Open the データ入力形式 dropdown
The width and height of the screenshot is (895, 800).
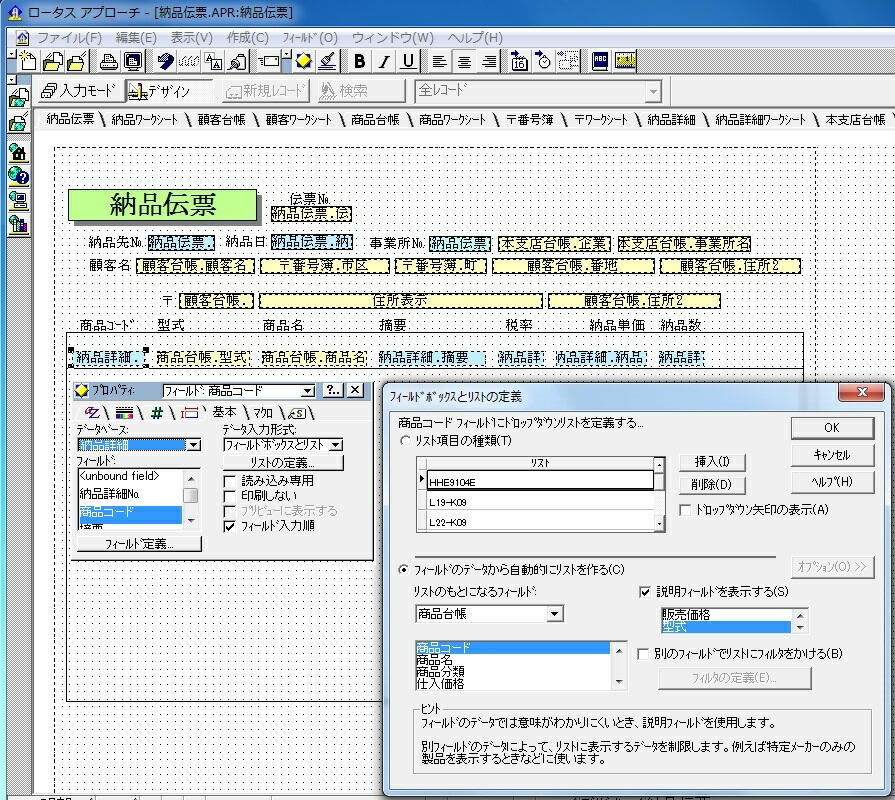(336, 445)
